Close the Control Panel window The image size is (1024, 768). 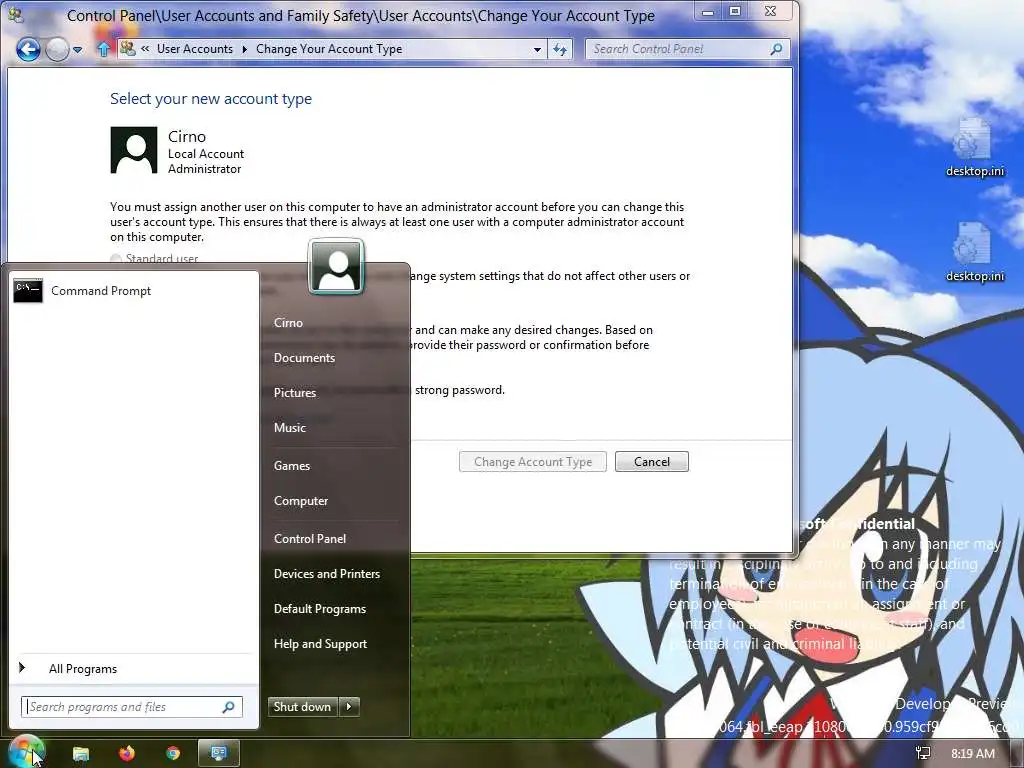point(771,11)
